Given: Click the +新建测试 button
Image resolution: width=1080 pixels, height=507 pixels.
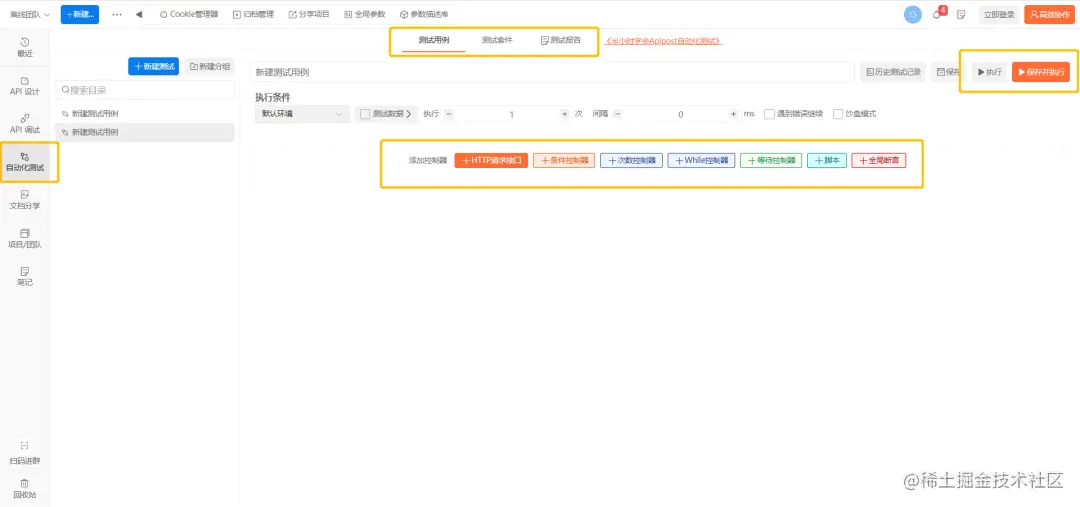Looking at the screenshot, I should click(x=153, y=66).
